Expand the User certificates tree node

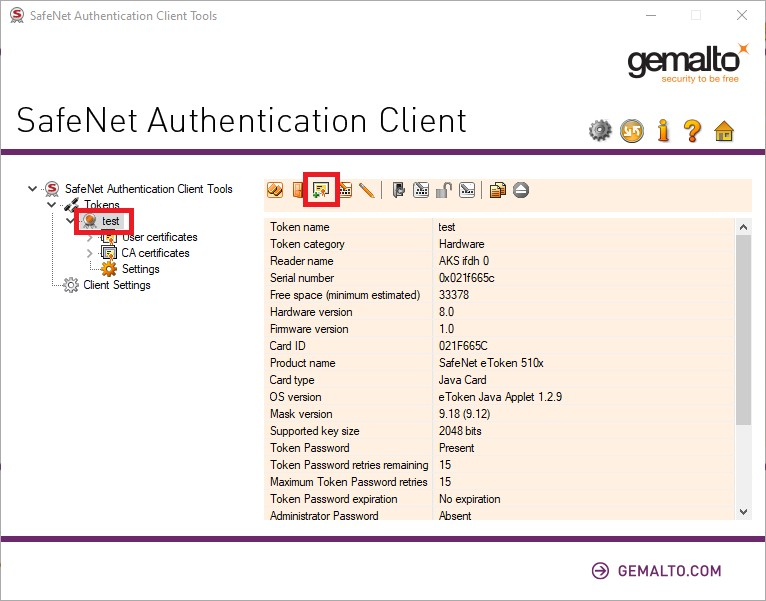pyautogui.click(x=90, y=237)
